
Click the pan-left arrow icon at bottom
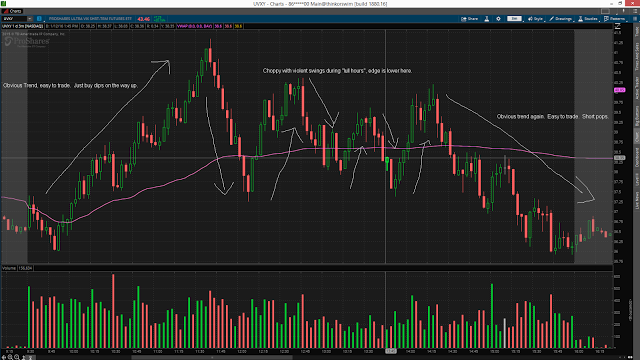click(4, 357)
